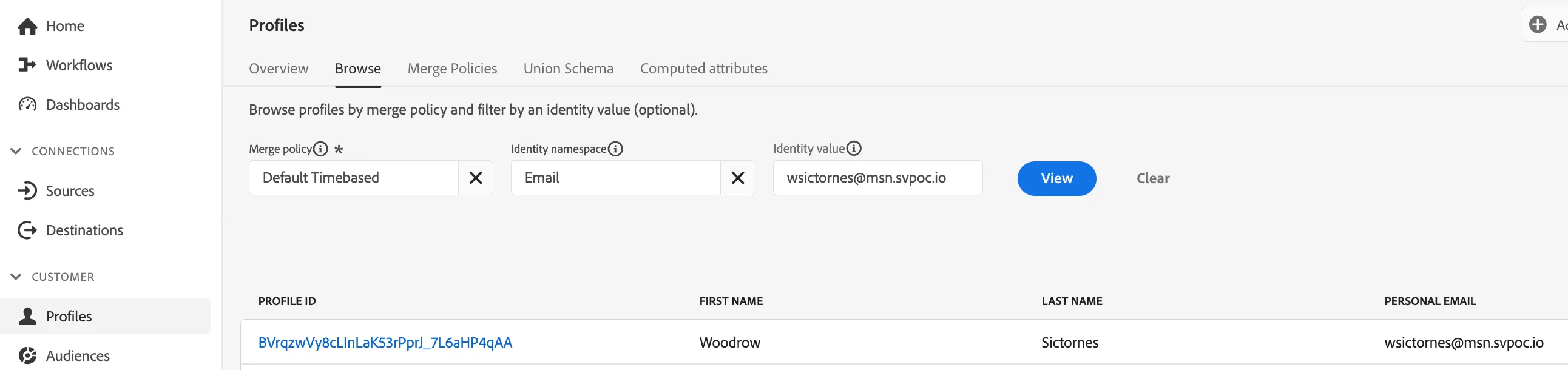Click the Dashboards gauge icon
Viewport: 1568px width, 370px height.
(27, 105)
